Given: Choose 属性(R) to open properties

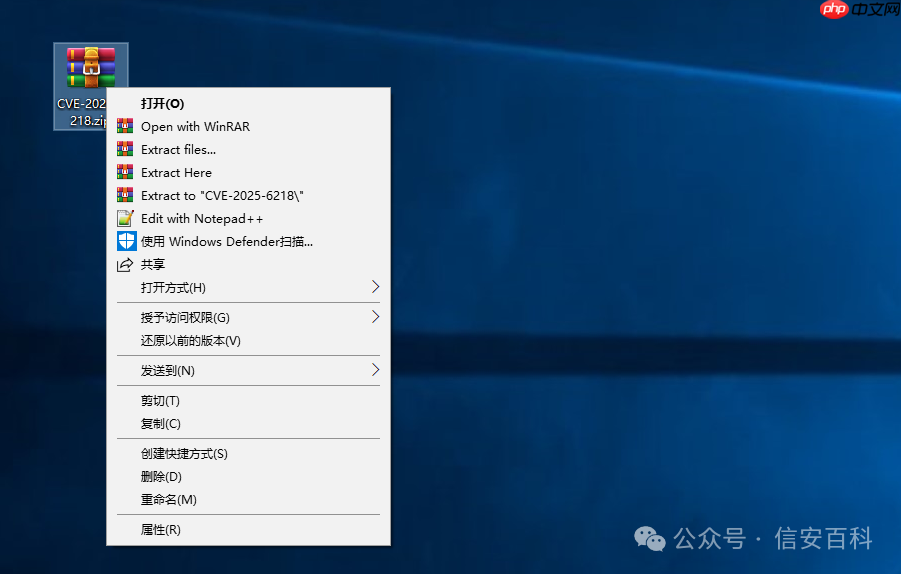Looking at the screenshot, I should 248,530.
